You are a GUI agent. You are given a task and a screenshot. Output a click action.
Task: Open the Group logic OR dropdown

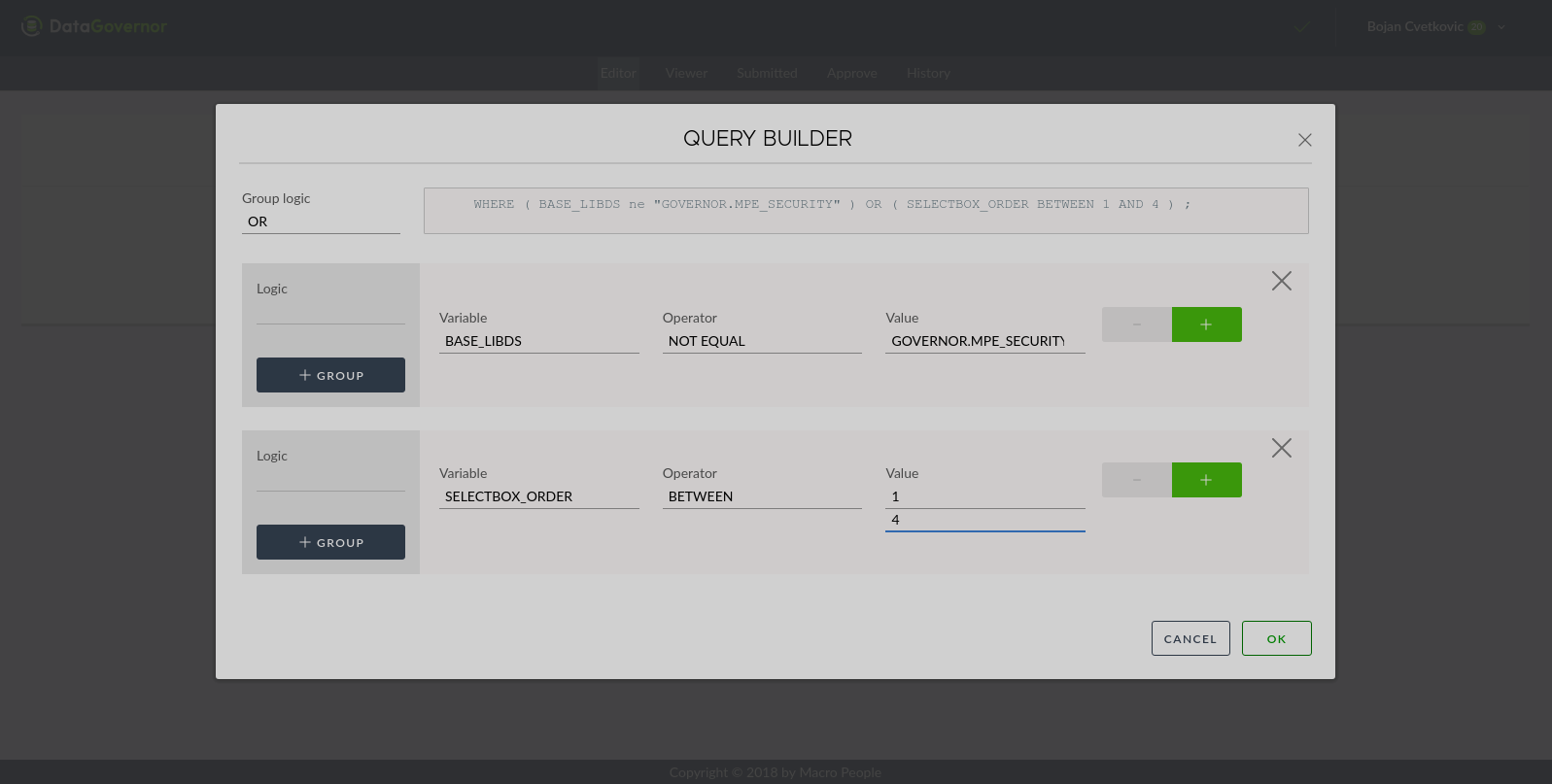point(321,222)
